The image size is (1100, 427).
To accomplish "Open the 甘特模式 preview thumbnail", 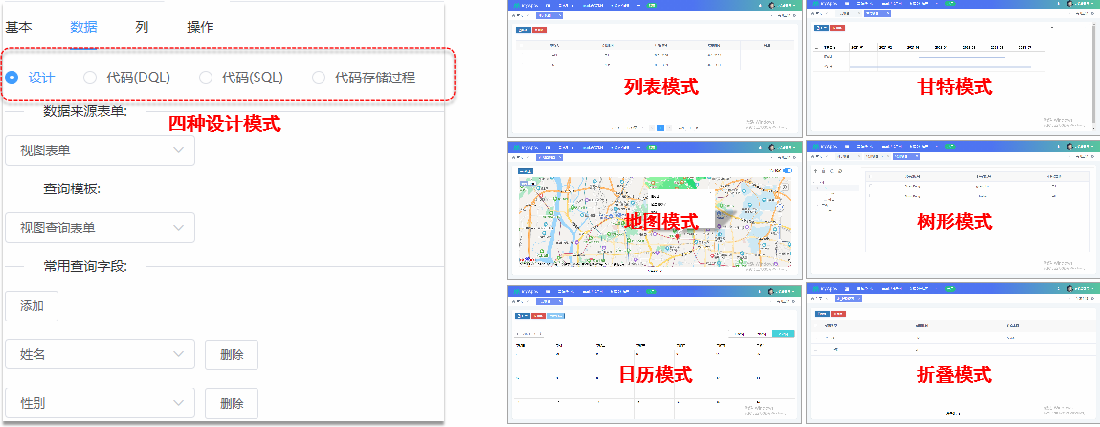I will (952, 68).
